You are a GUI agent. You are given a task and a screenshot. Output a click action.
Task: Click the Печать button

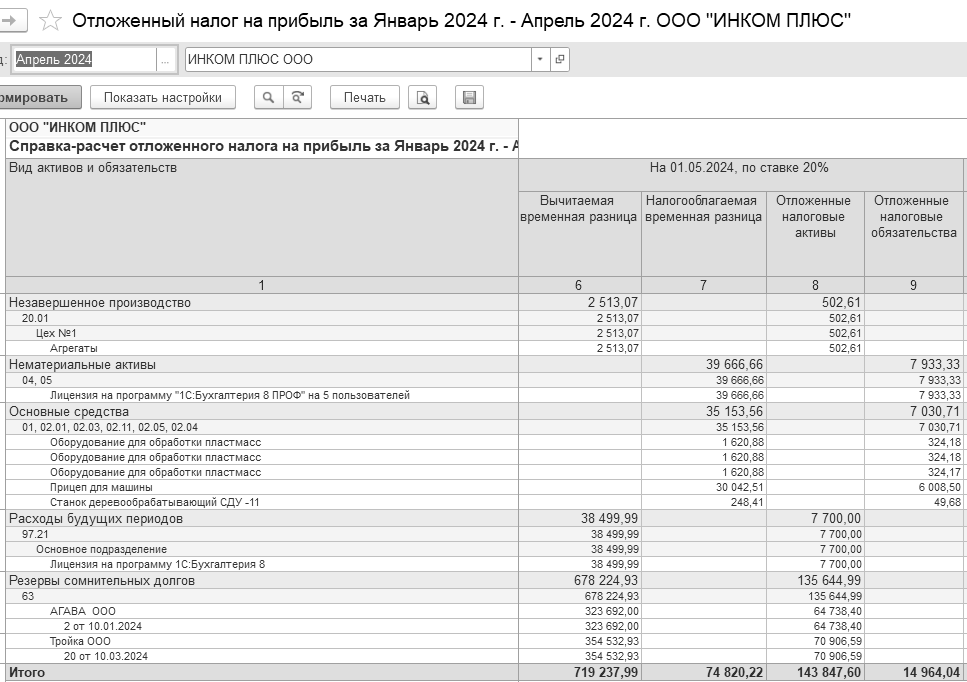tap(364, 97)
